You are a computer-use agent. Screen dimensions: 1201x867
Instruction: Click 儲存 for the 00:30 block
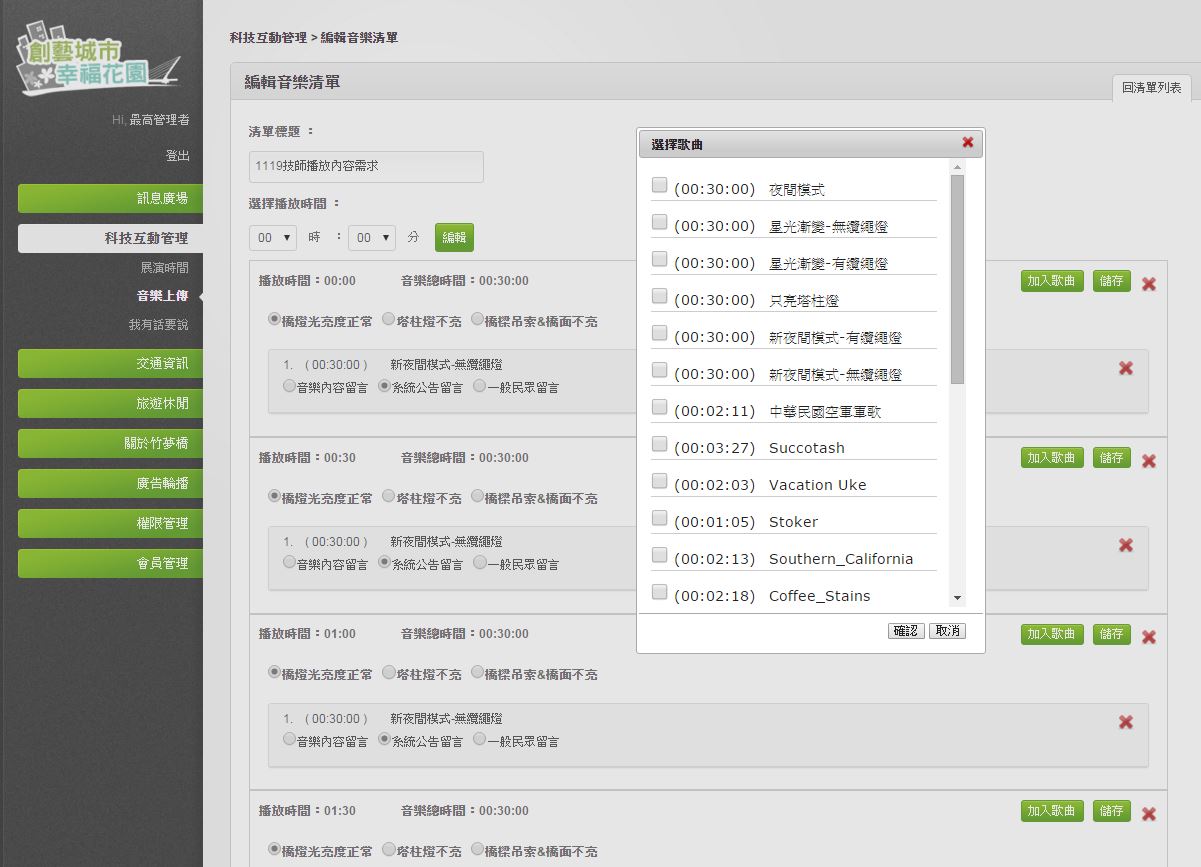[x=1112, y=458]
